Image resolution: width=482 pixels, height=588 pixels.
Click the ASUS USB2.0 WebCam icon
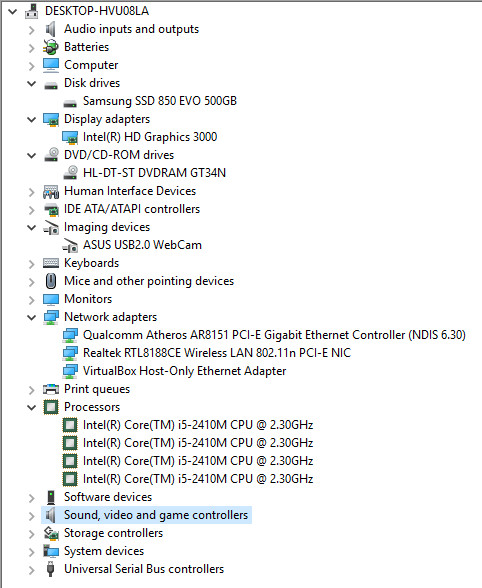(70, 245)
